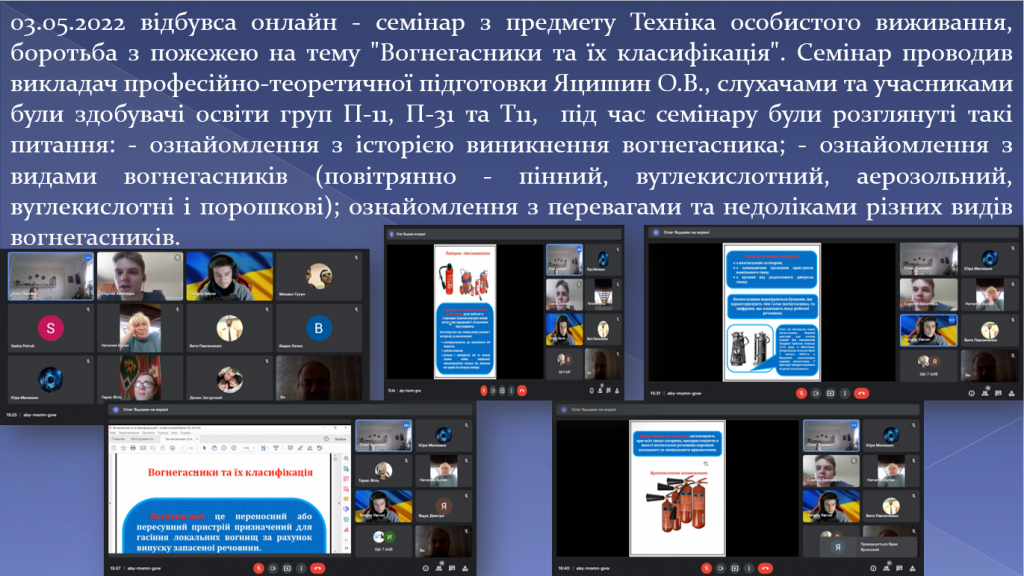
Task: Switch to the Главная tab in Acrobat
Action: tap(118, 438)
